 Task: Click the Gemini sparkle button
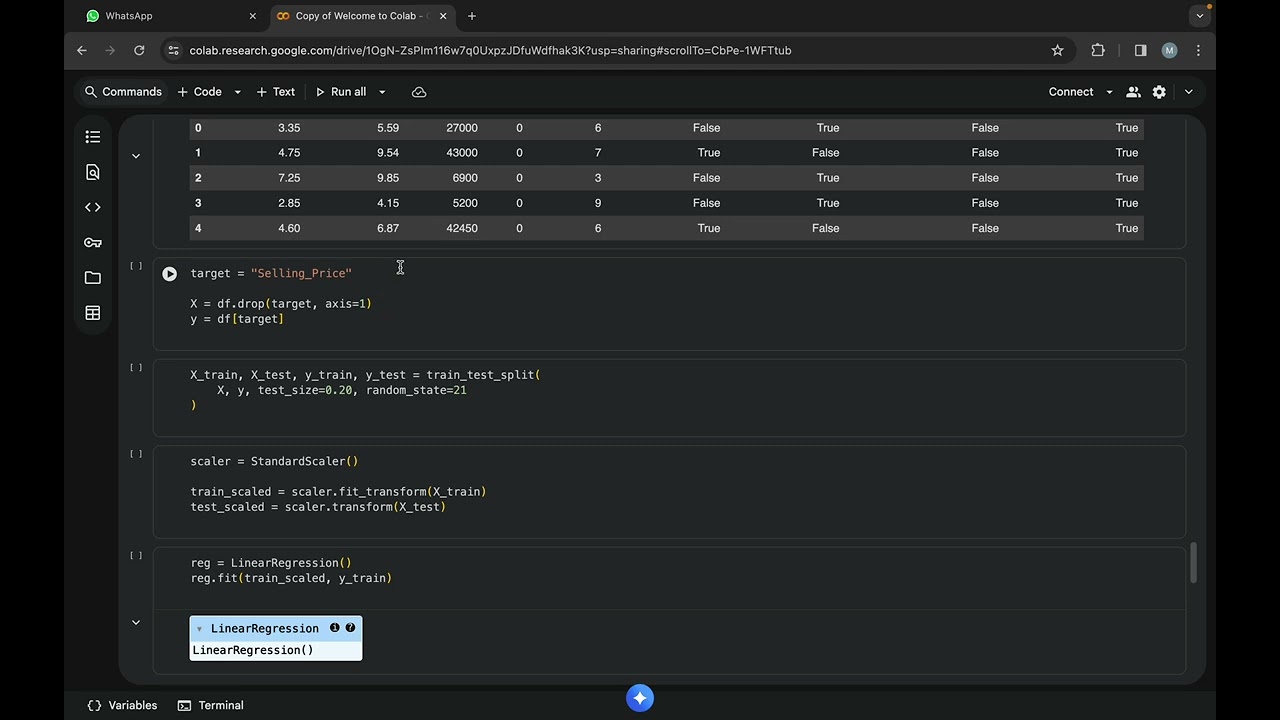tap(640, 698)
